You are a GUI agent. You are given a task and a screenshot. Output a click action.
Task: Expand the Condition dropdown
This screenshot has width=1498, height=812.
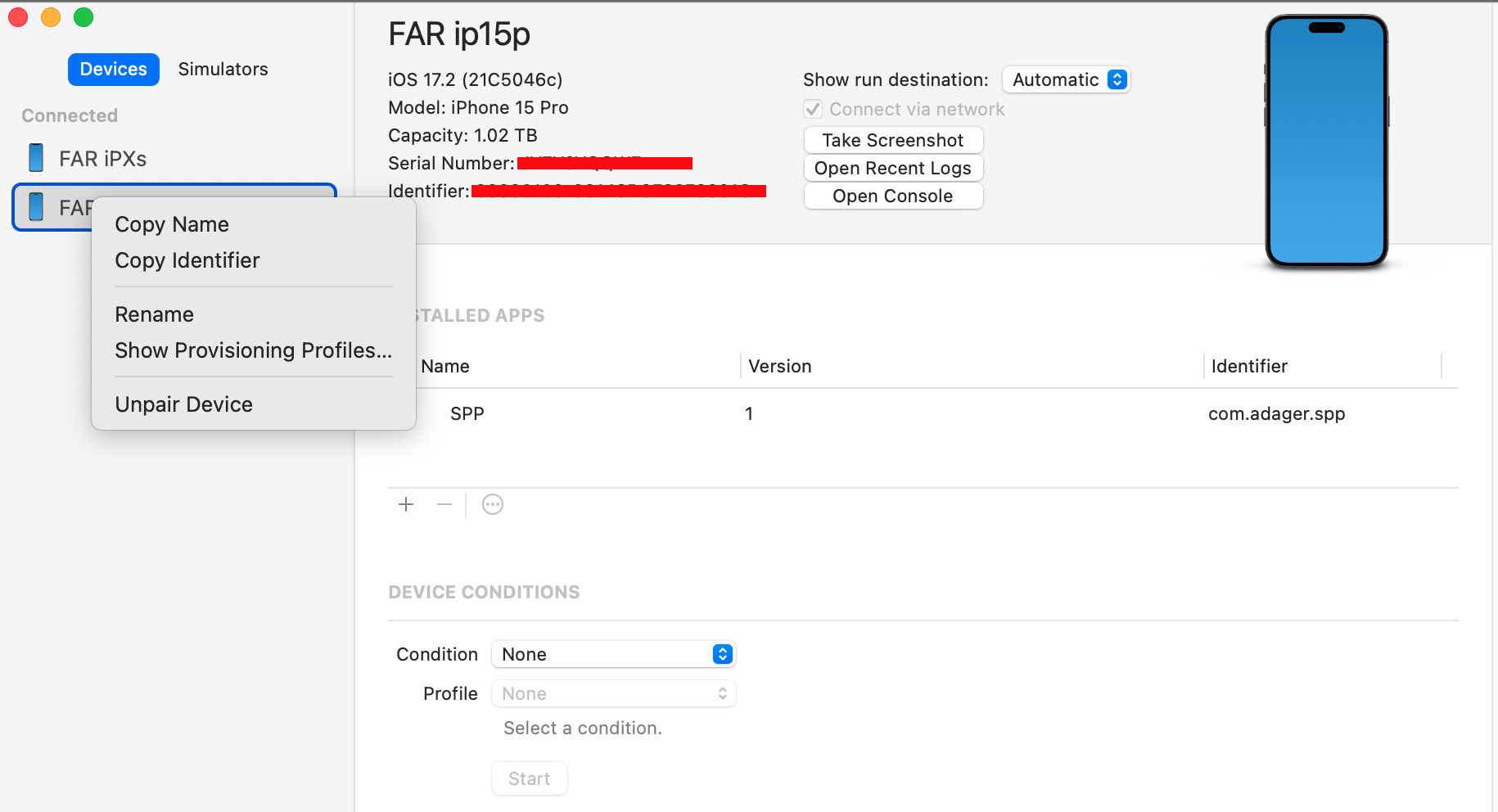pyautogui.click(x=613, y=654)
